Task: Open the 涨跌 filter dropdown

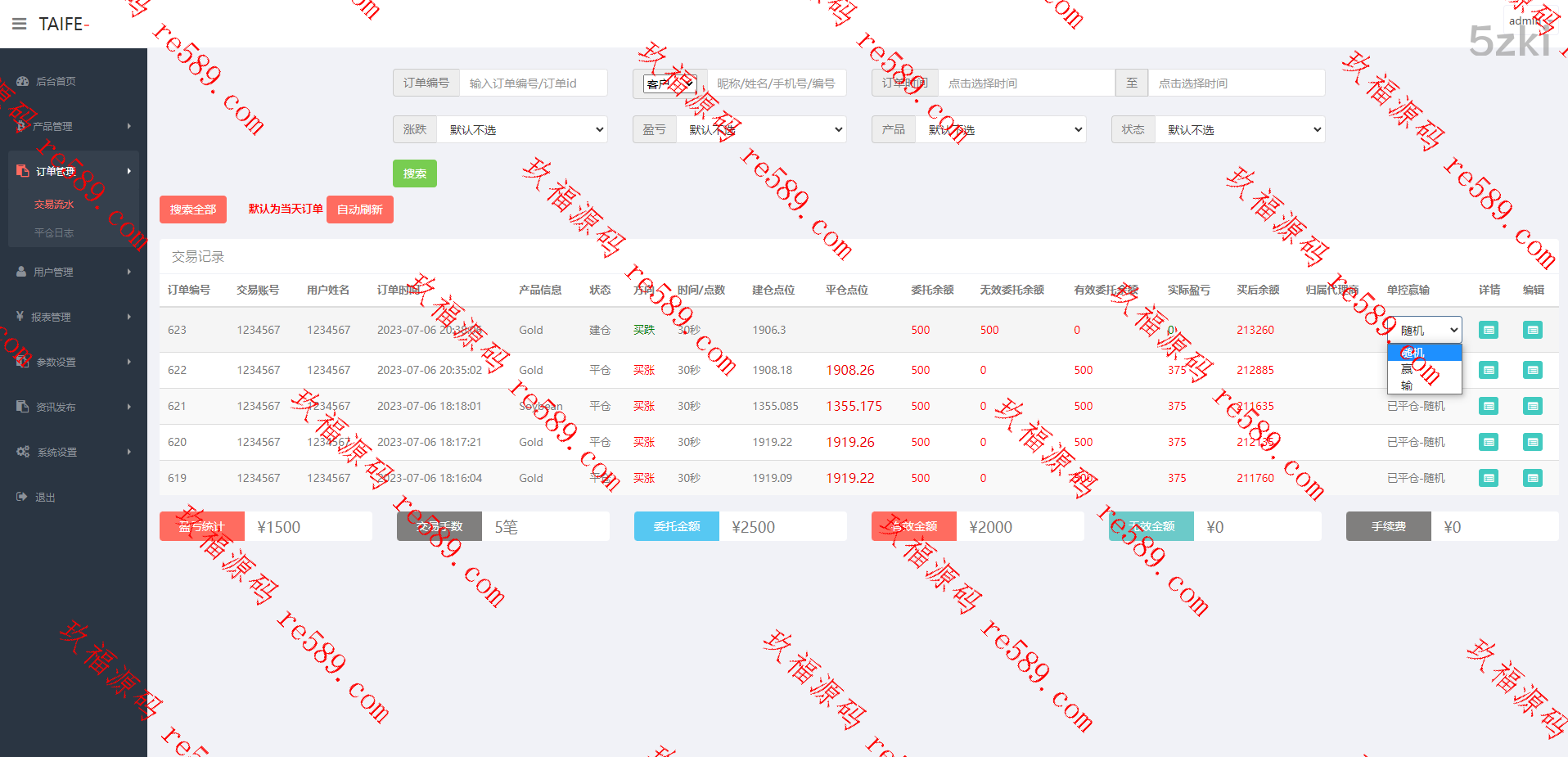Action: (522, 129)
